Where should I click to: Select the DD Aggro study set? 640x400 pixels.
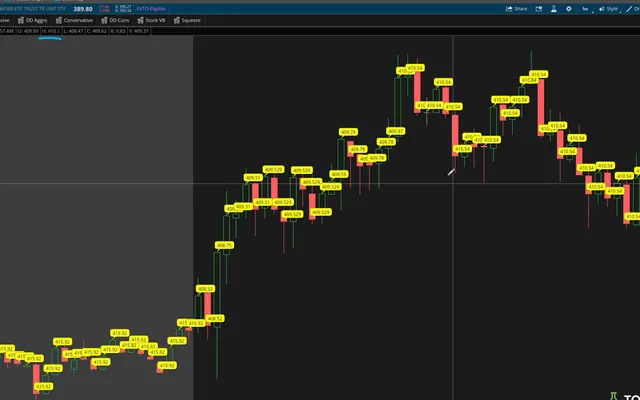33,20
